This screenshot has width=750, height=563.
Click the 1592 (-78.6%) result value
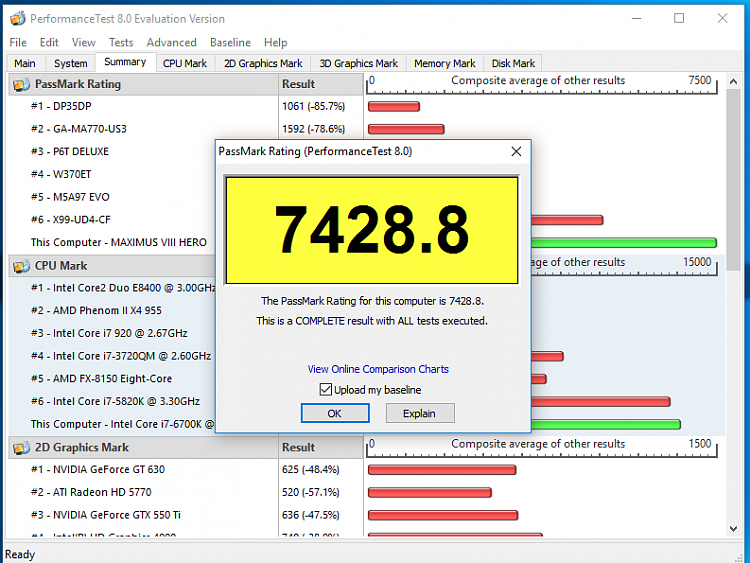(x=313, y=129)
